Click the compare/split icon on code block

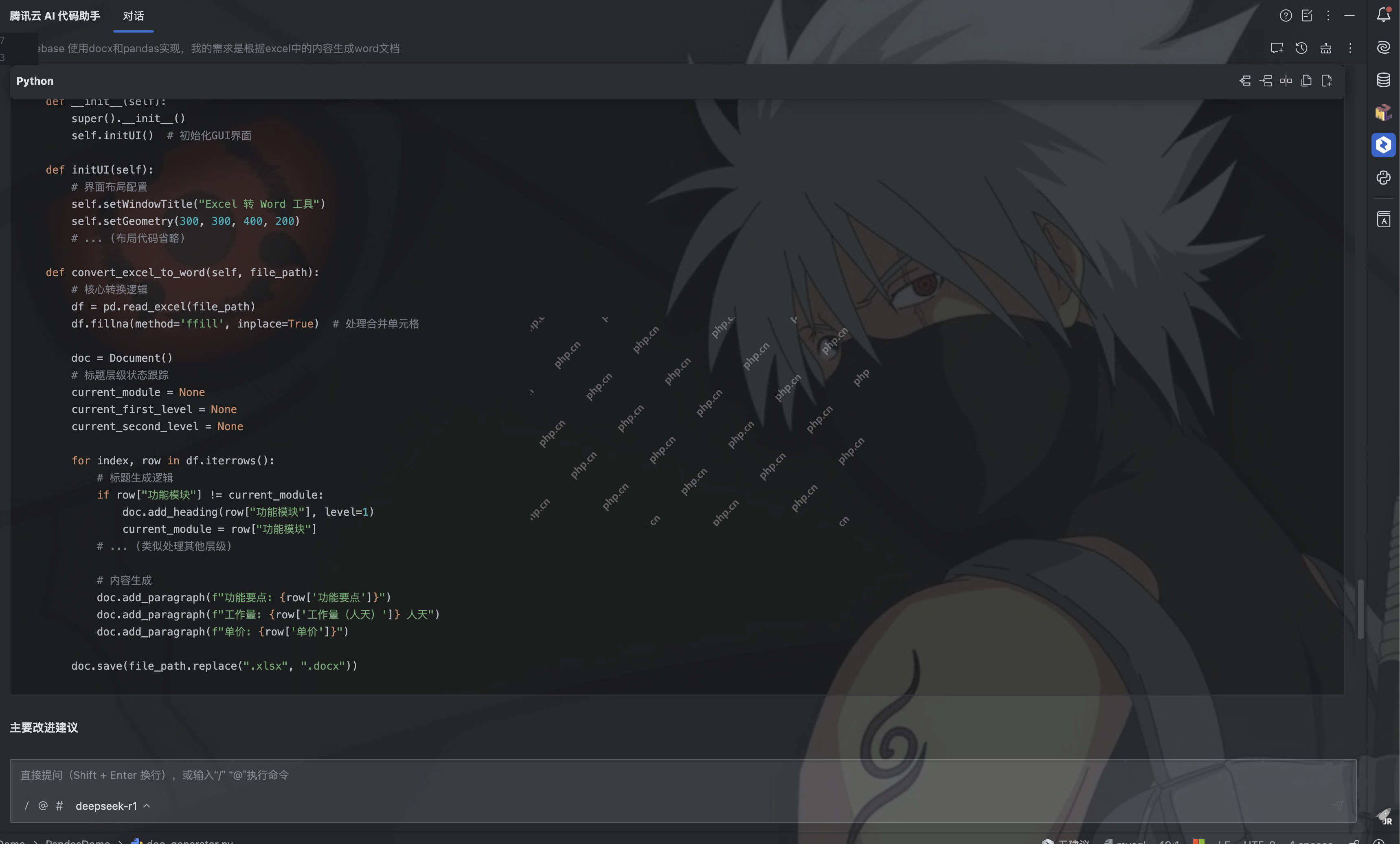pos(1286,81)
